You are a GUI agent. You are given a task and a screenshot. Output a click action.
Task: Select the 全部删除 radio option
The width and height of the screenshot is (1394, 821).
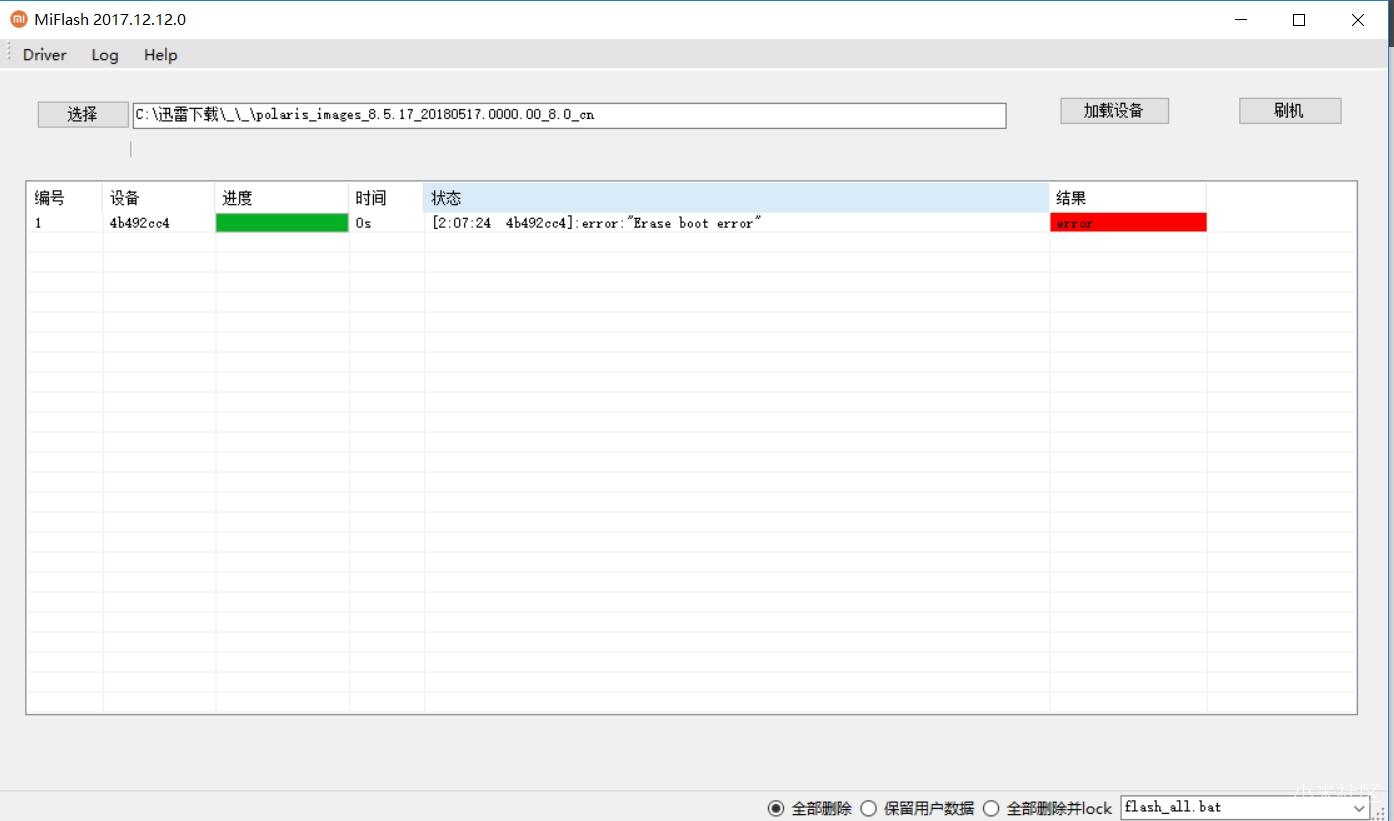point(776,808)
